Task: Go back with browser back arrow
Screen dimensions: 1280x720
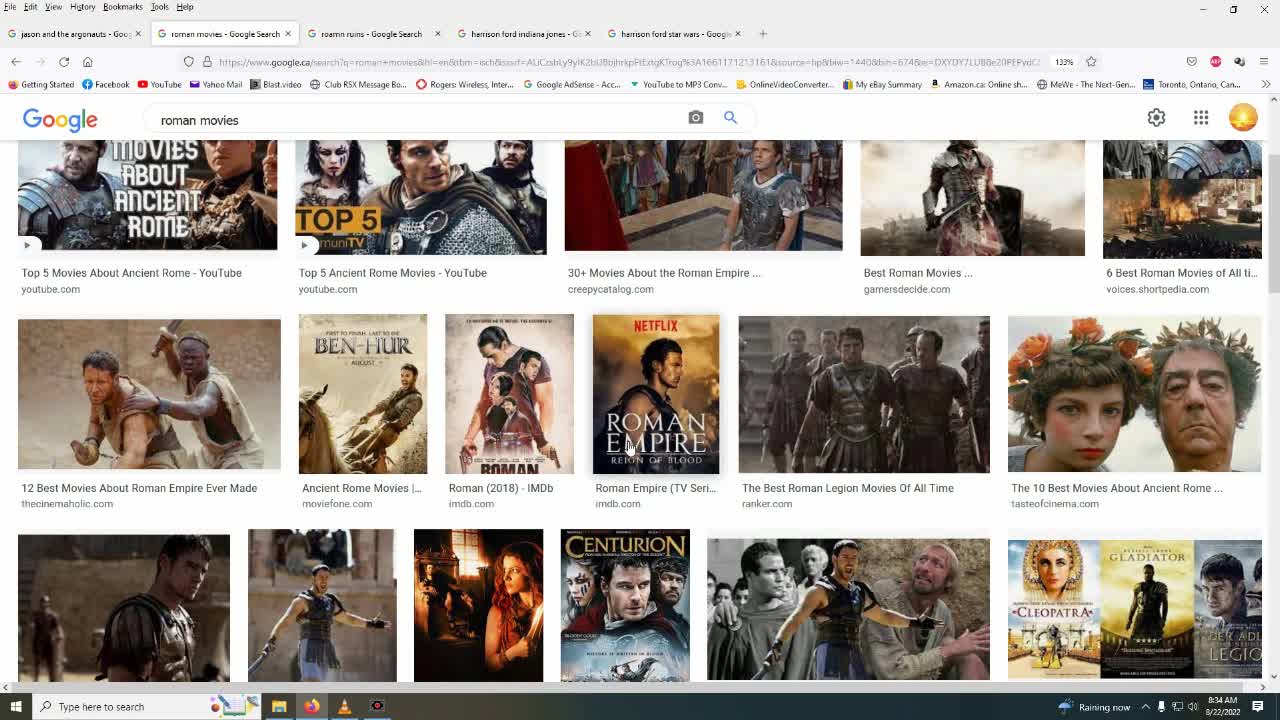Action: (x=16, y=62)
